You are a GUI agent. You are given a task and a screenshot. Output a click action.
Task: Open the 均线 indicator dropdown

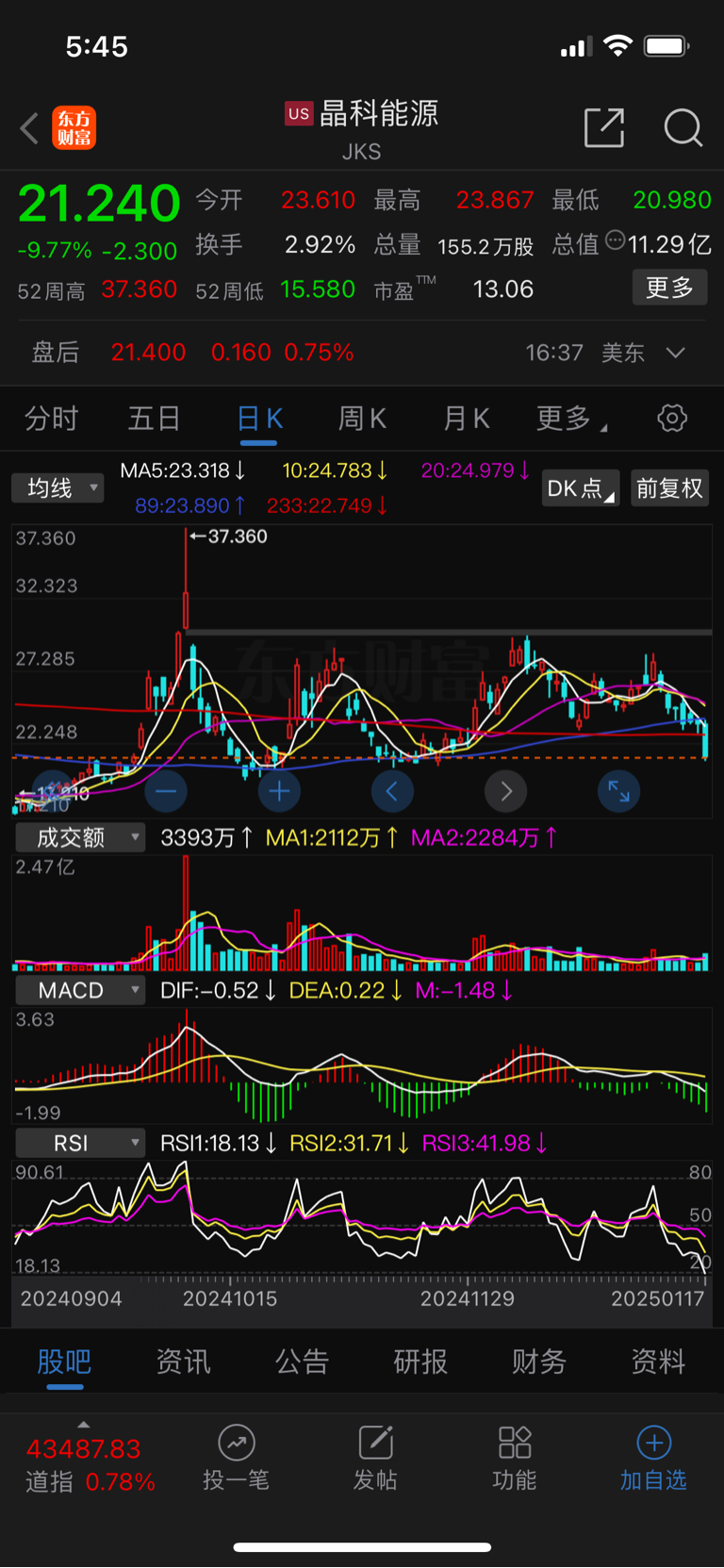(58, 487)
